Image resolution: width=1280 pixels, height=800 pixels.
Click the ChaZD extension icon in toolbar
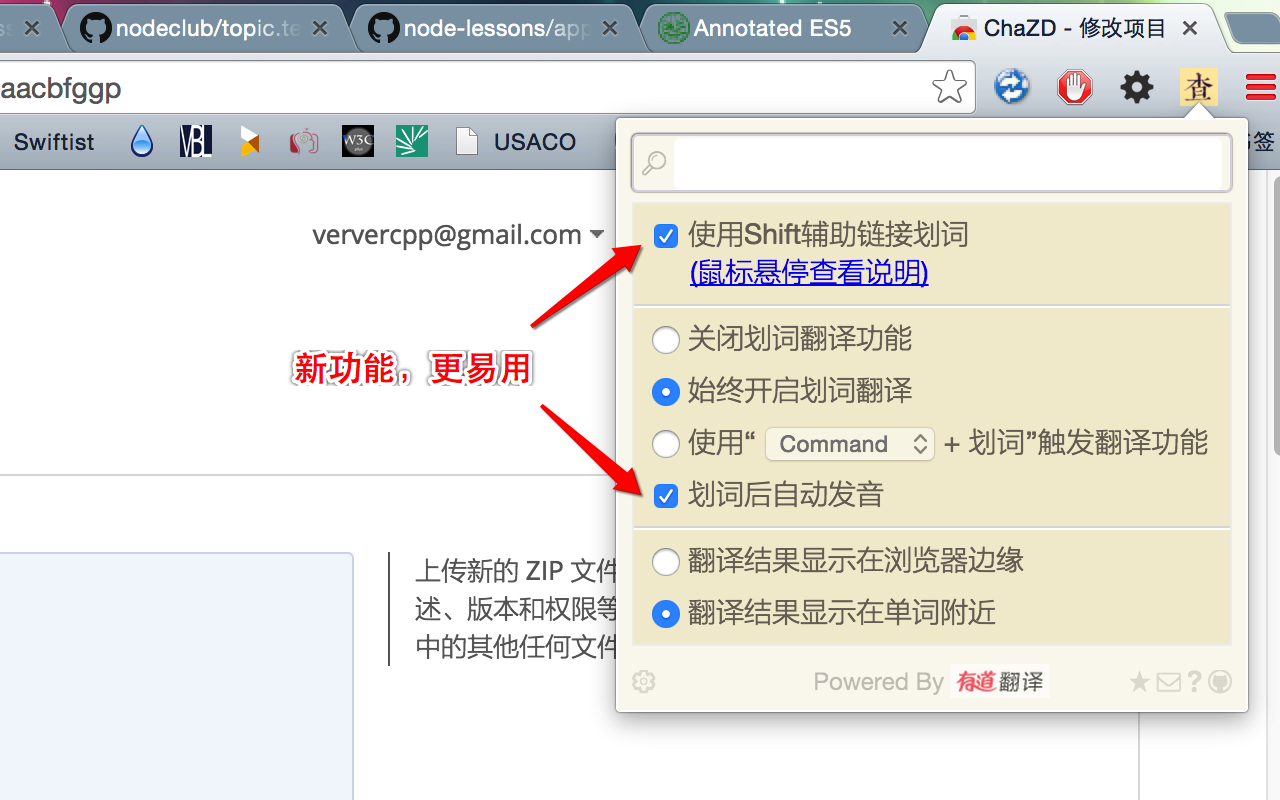(x=1198, y=88)
